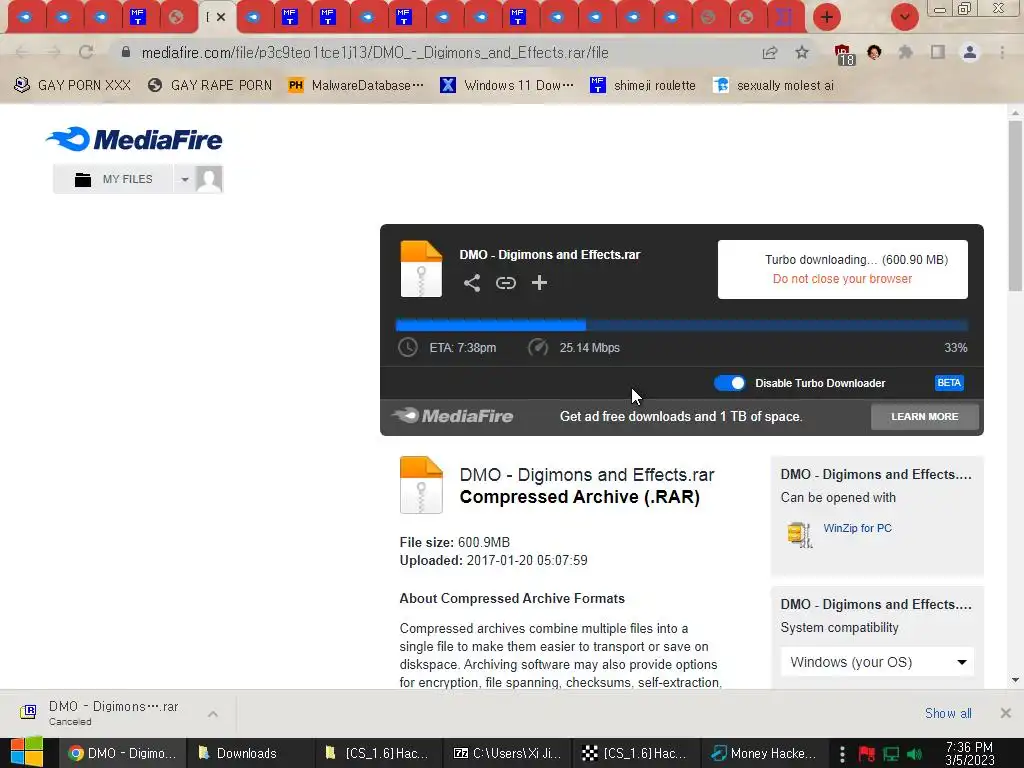Go back to the previous page
This screenshot has width=1024, height=768.
21,52
